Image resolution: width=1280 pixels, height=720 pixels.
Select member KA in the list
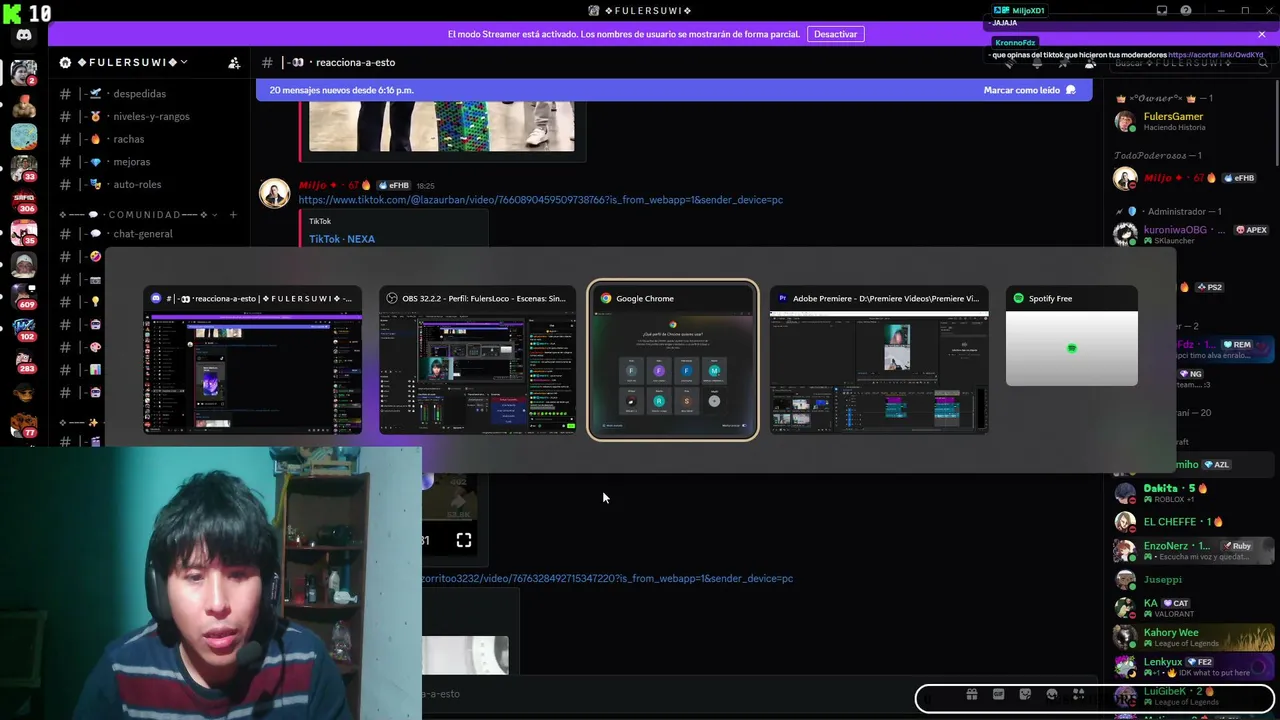coord(1194,608)
